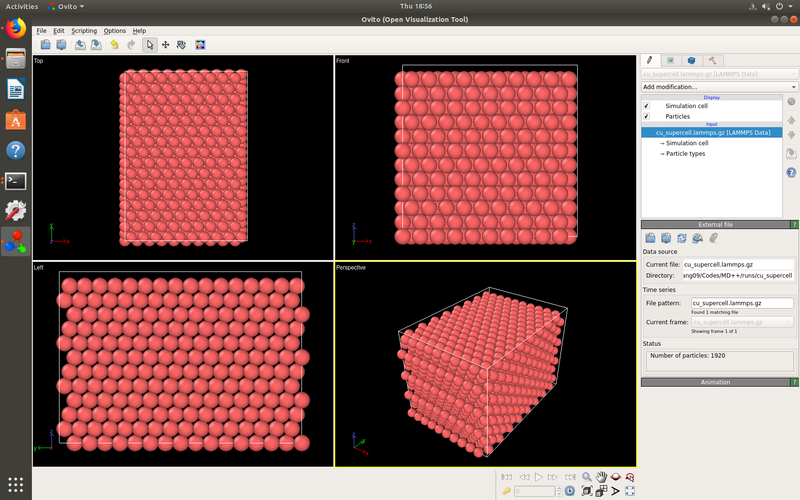The height and width of the screenshot is (500, 800).
Task: Click the Render active viewport icon
Action: point(200,45)
